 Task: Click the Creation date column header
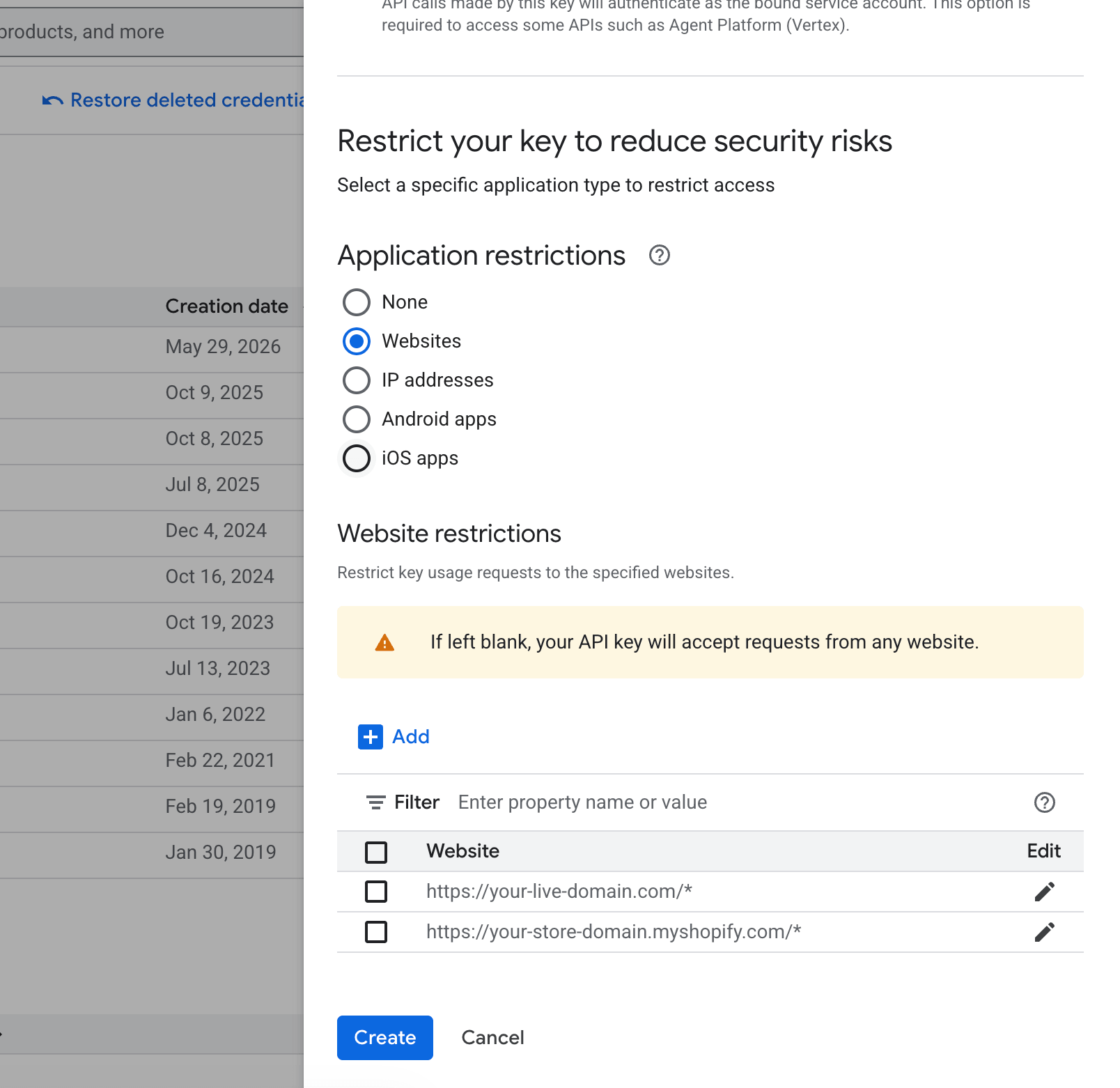click(226, 306)
